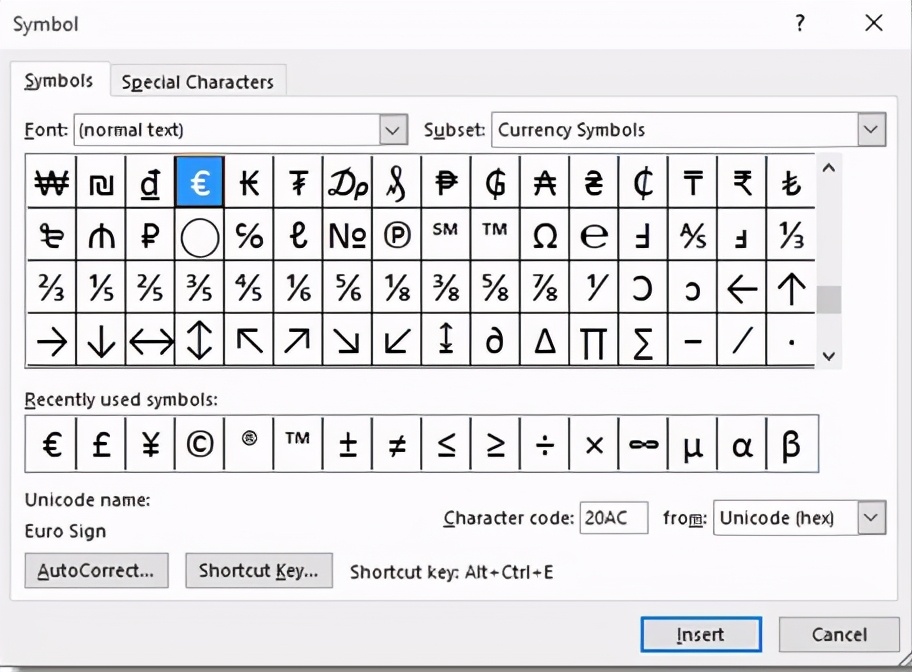Choose the plus-minus sign in recently used
This screenshot has width=912, height=672.
click(347, 444)
